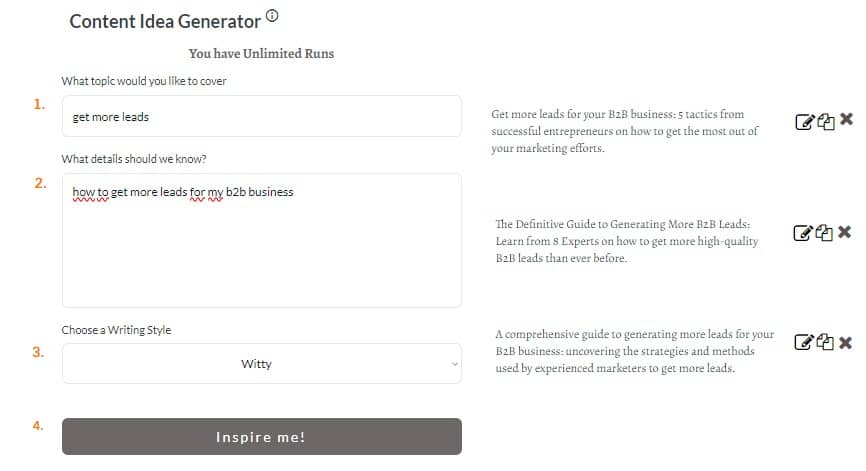The image size is (866, 471).
Task: Click the info icon beside Content Idea Generator
Action: click(x=272, y=16)
